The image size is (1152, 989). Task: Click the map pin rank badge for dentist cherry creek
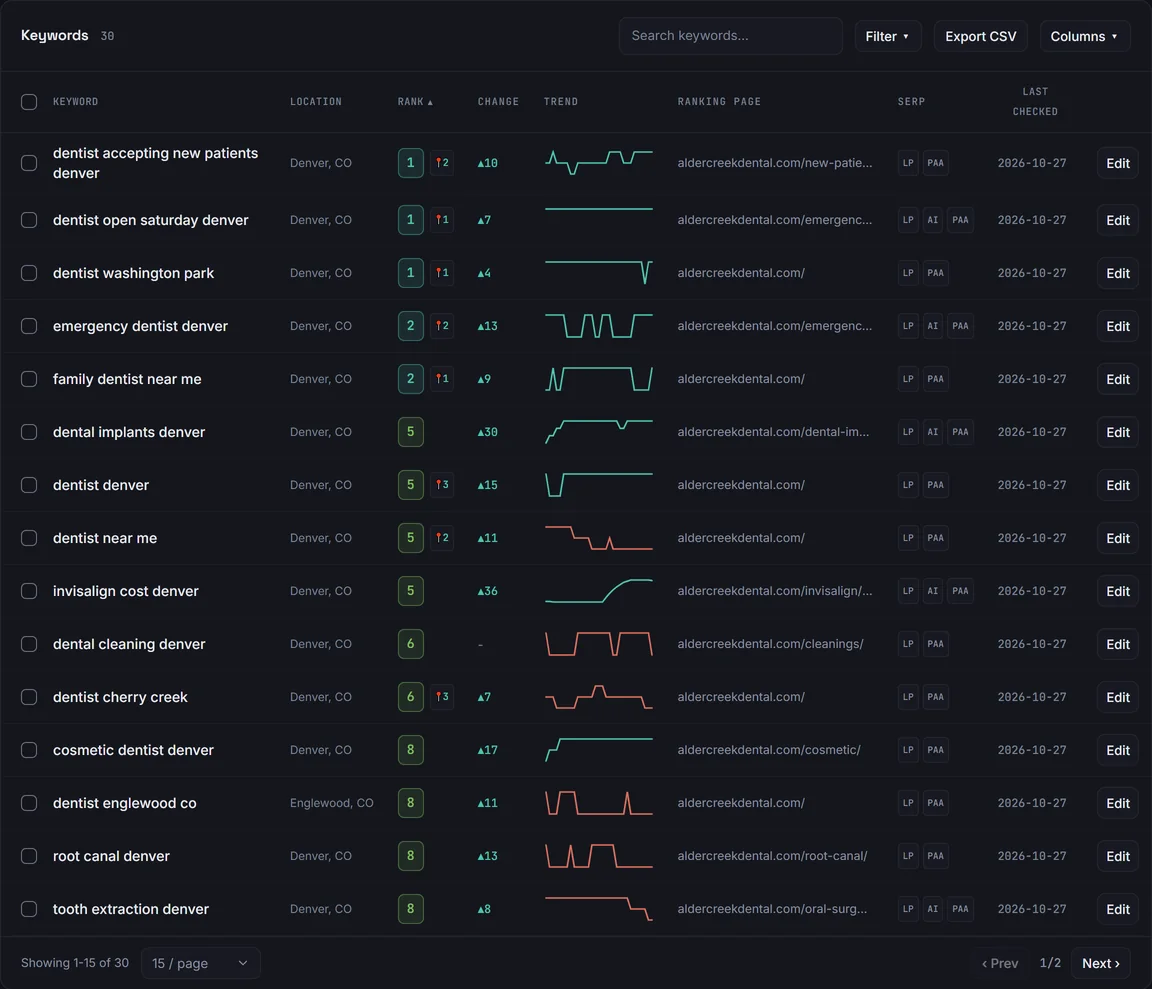(x=442, y=697)
